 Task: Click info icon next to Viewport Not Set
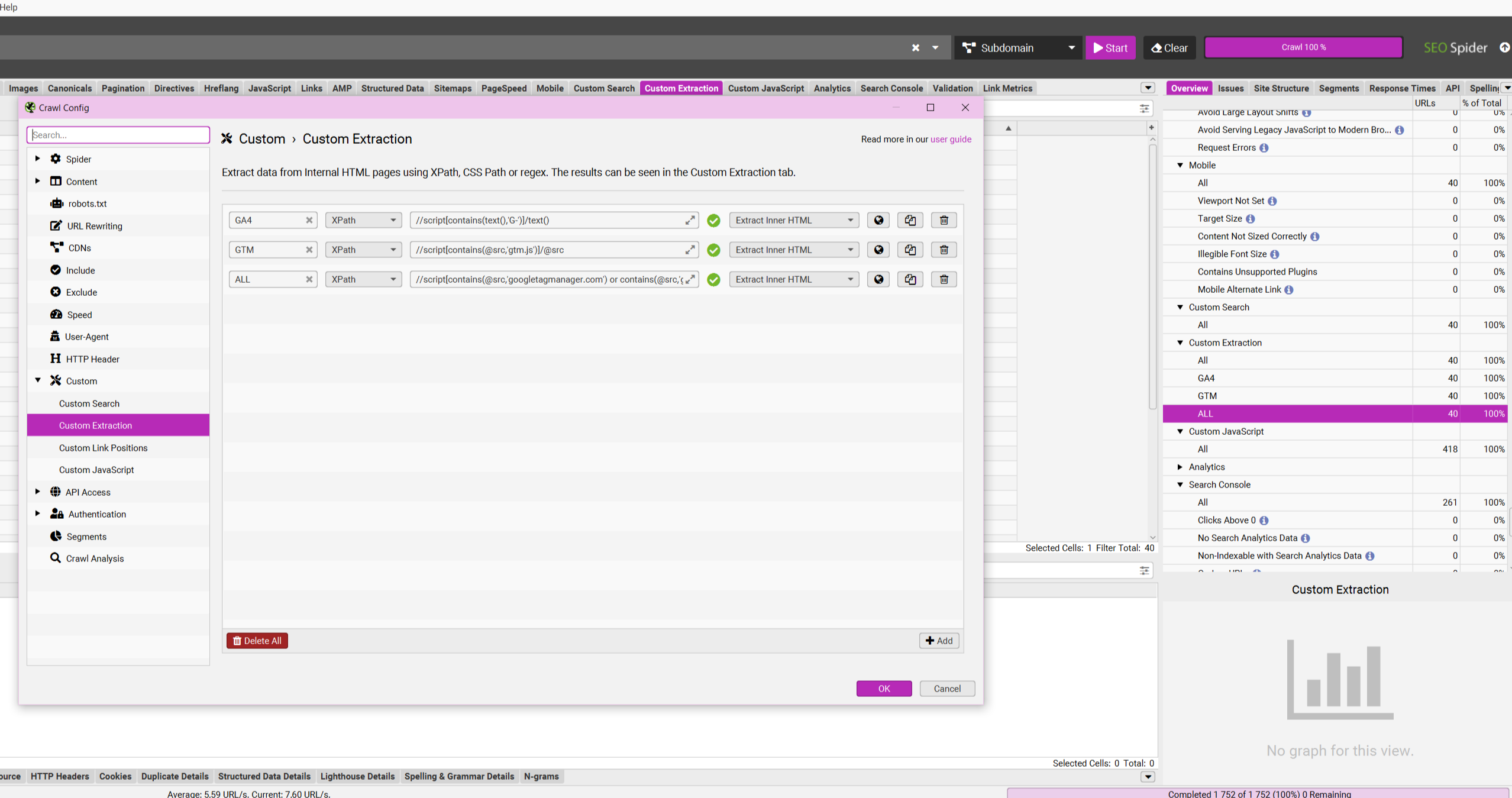click(1272, 201)
